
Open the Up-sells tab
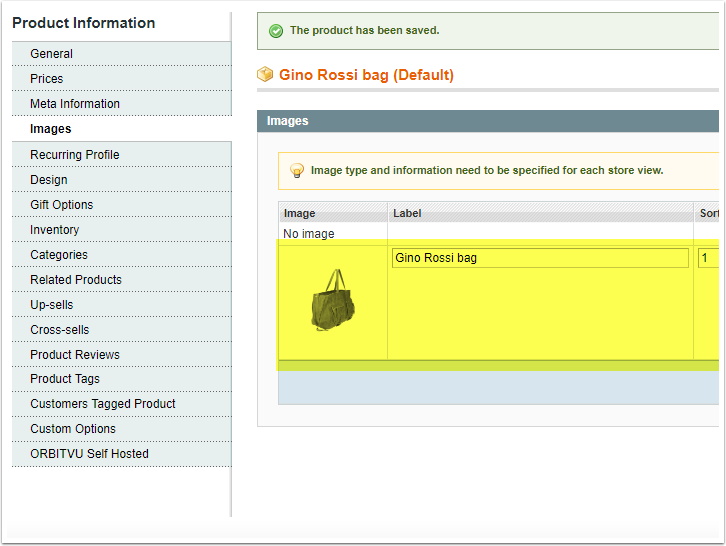[121, 305]
